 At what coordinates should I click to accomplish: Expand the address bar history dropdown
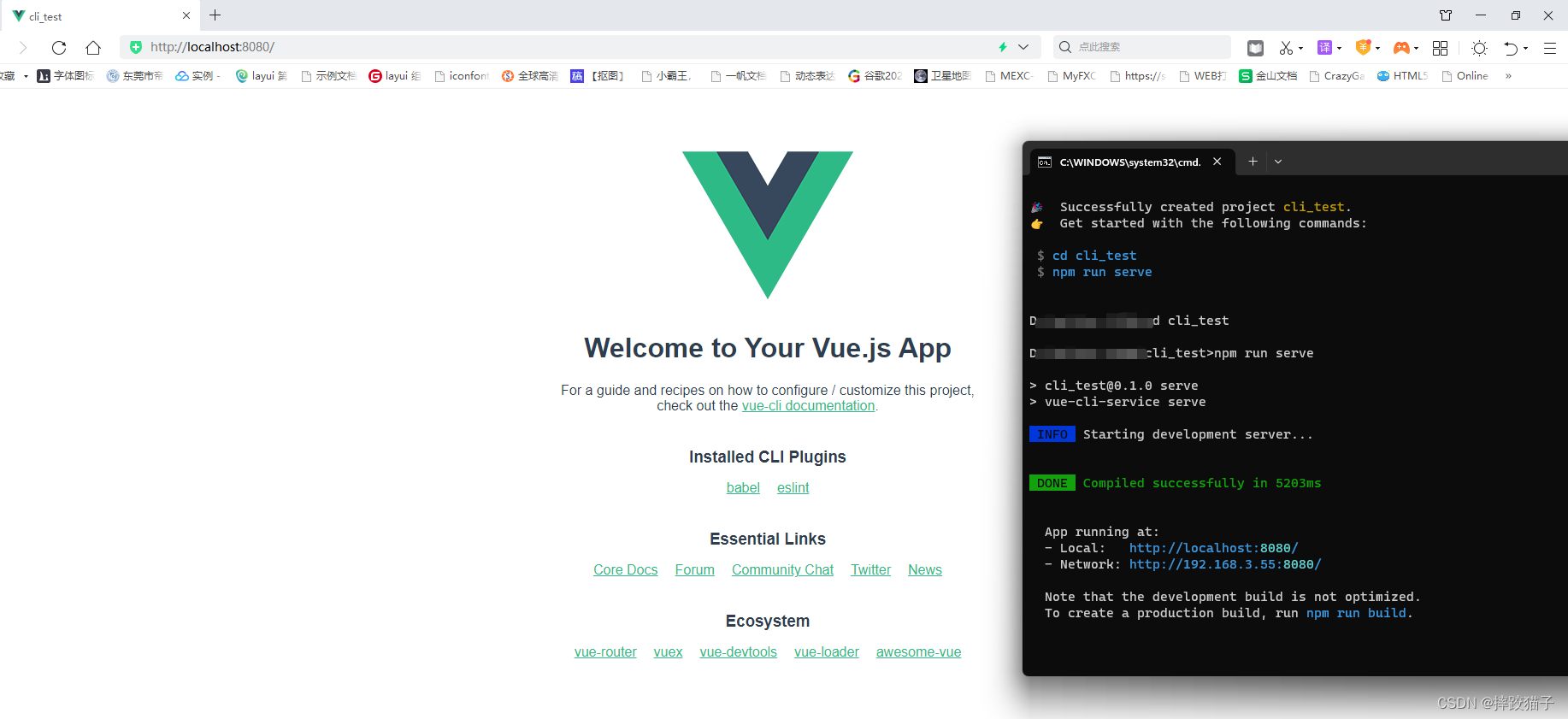point(1023,47)
